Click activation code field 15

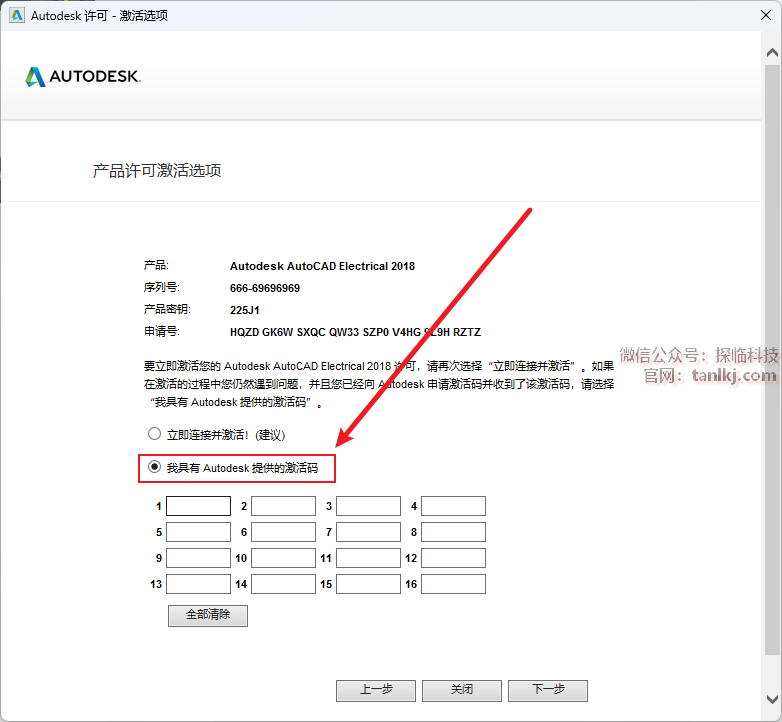pyautogui.click(x=369, y=584)
